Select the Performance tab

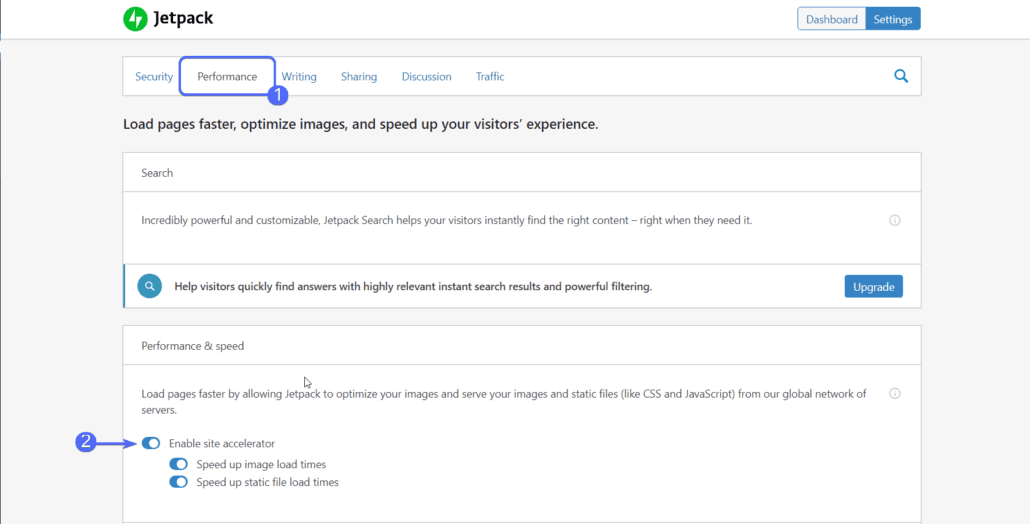click(227, 77)
